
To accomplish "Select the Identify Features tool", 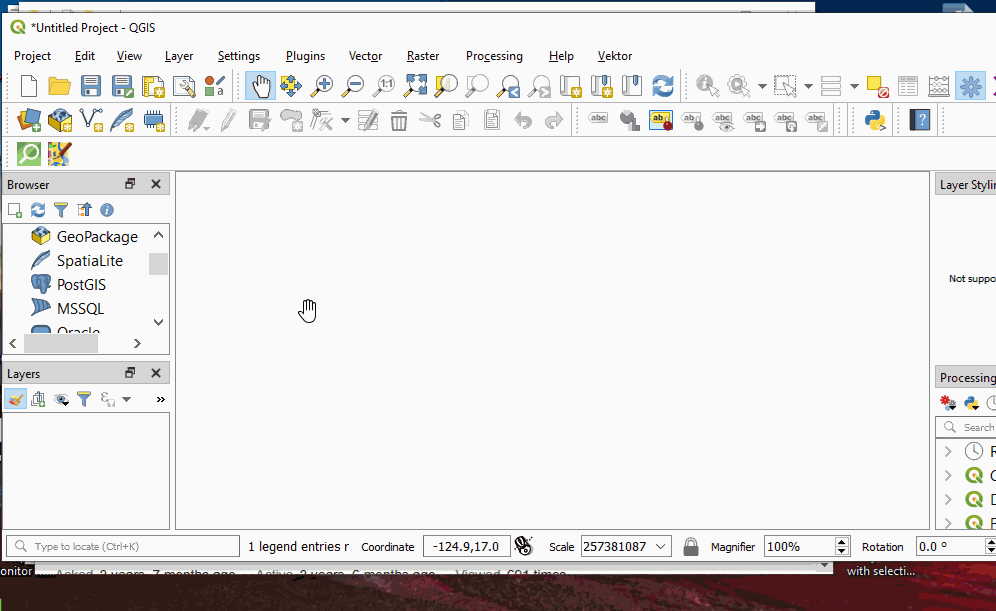I will (707, 86).
